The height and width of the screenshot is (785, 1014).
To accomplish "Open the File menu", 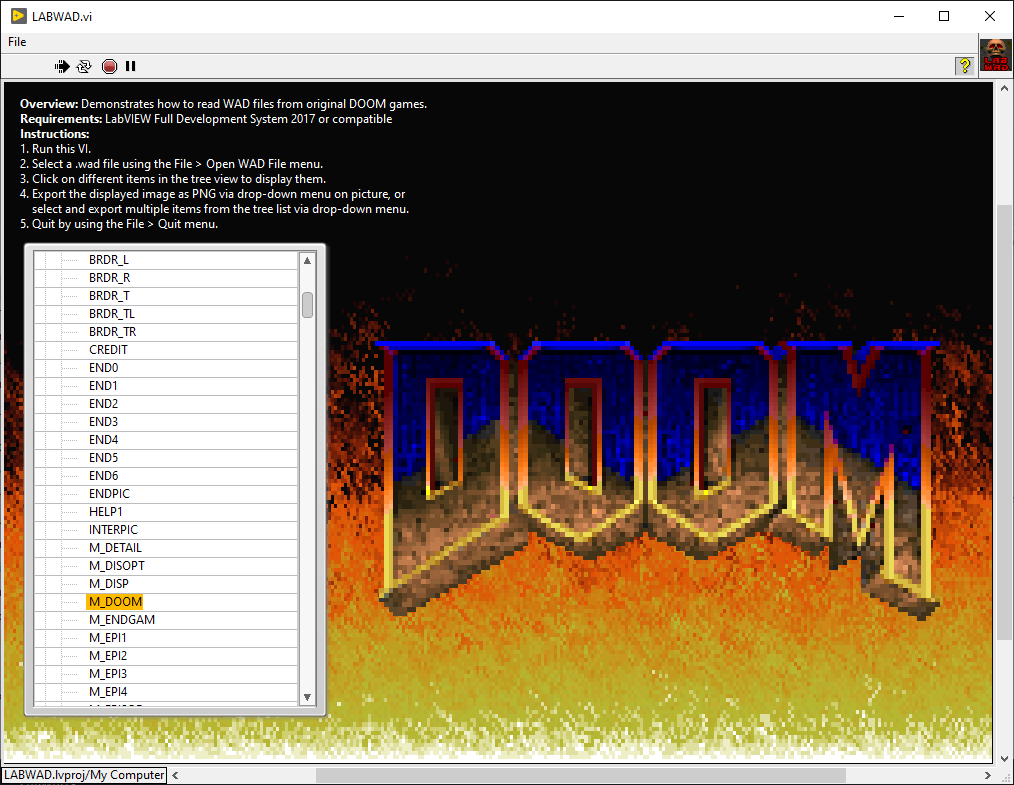I will tap(17, 42).
